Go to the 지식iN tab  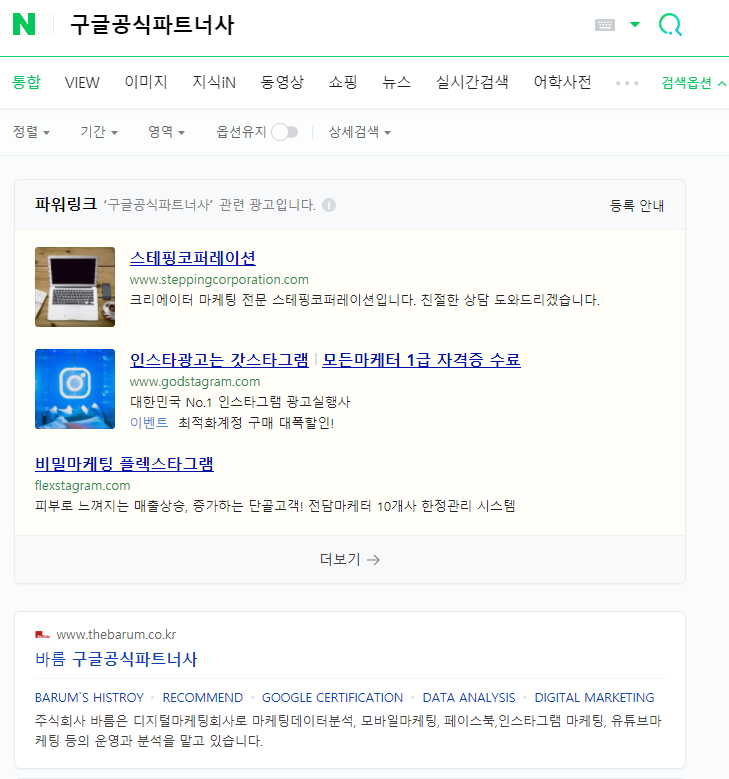(x=214, y=82)
